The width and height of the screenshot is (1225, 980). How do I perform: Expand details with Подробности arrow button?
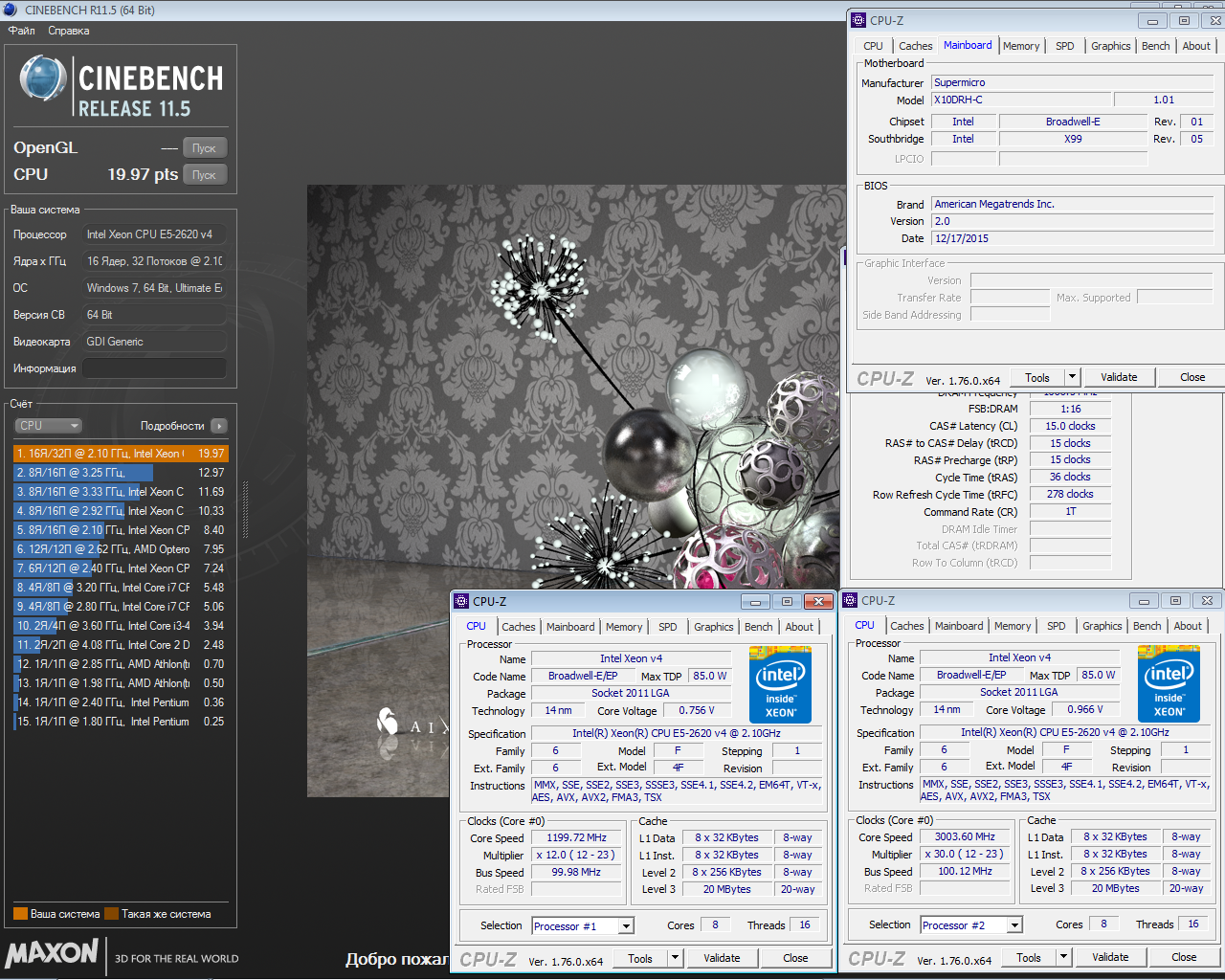(x=219, y=426)
